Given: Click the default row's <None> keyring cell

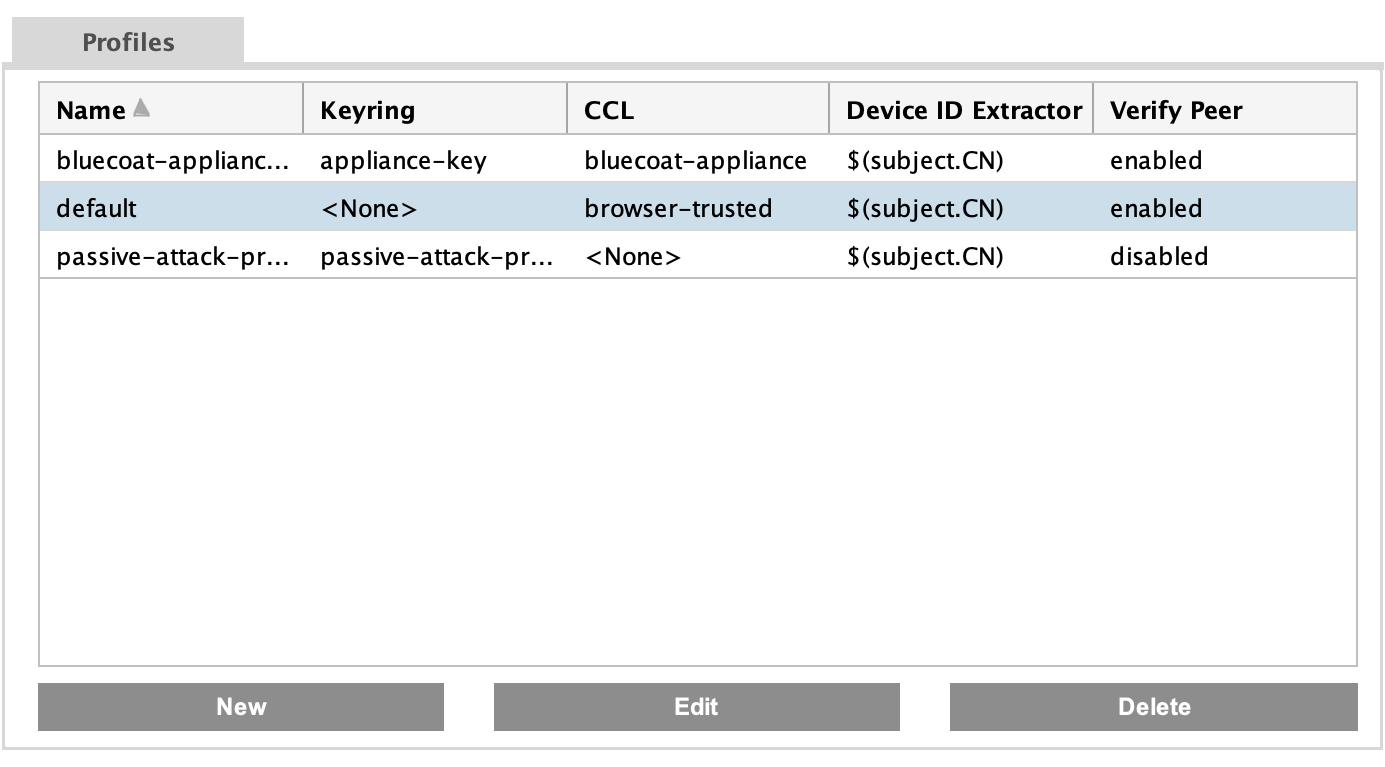Looking at the screenshot, I should click(x=368, y=208).
